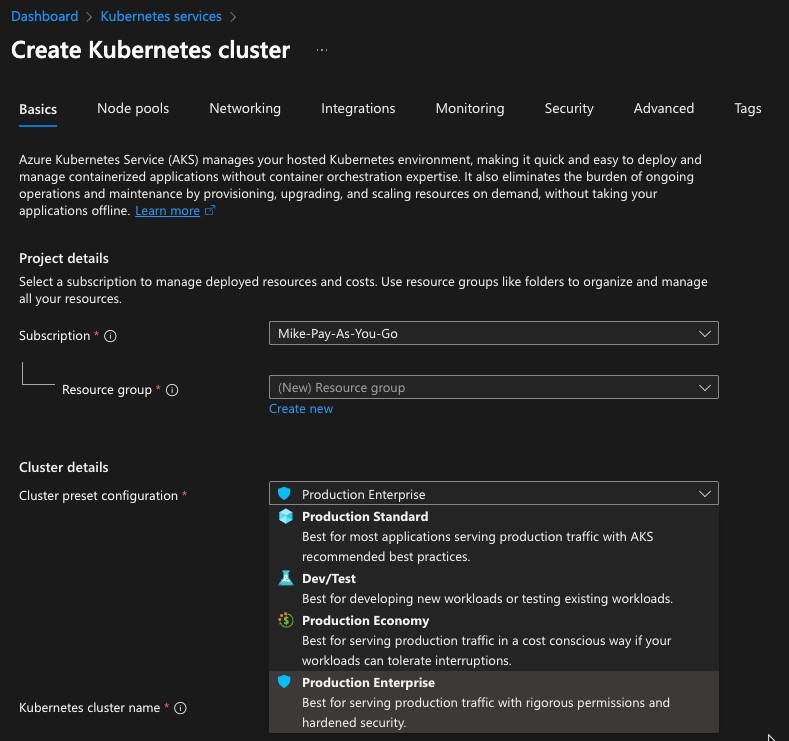Viewport: 789px width, 741px height.
Task: Click the Dev/Test flask icon
Action: coord(285,579)
